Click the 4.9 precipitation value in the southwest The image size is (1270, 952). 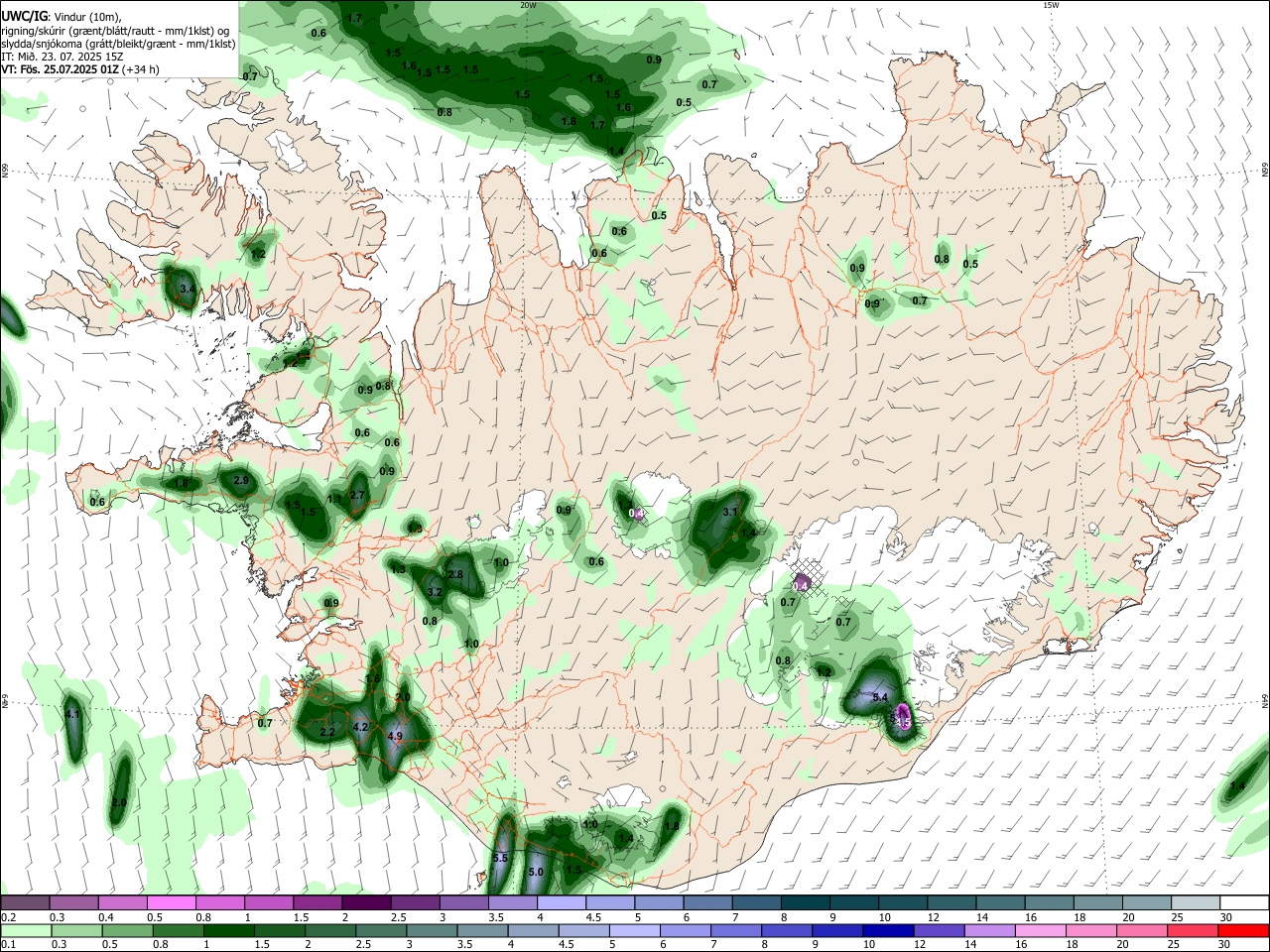pyautogui.click(x=395, y=737)
